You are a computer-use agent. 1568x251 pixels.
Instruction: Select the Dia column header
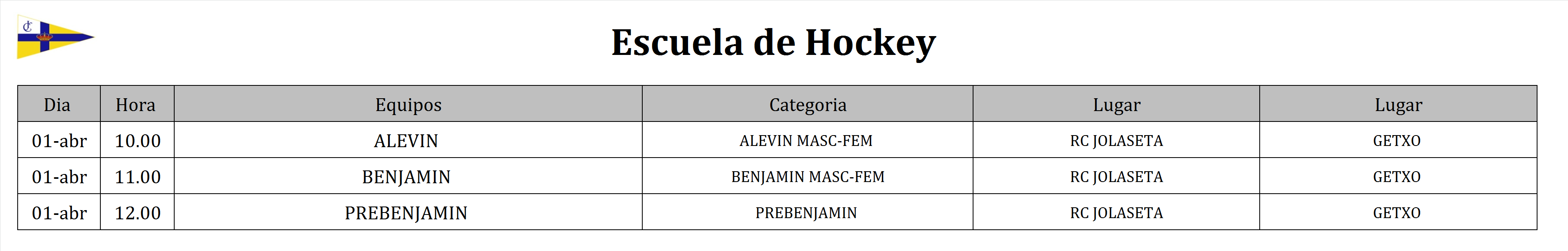57,105
